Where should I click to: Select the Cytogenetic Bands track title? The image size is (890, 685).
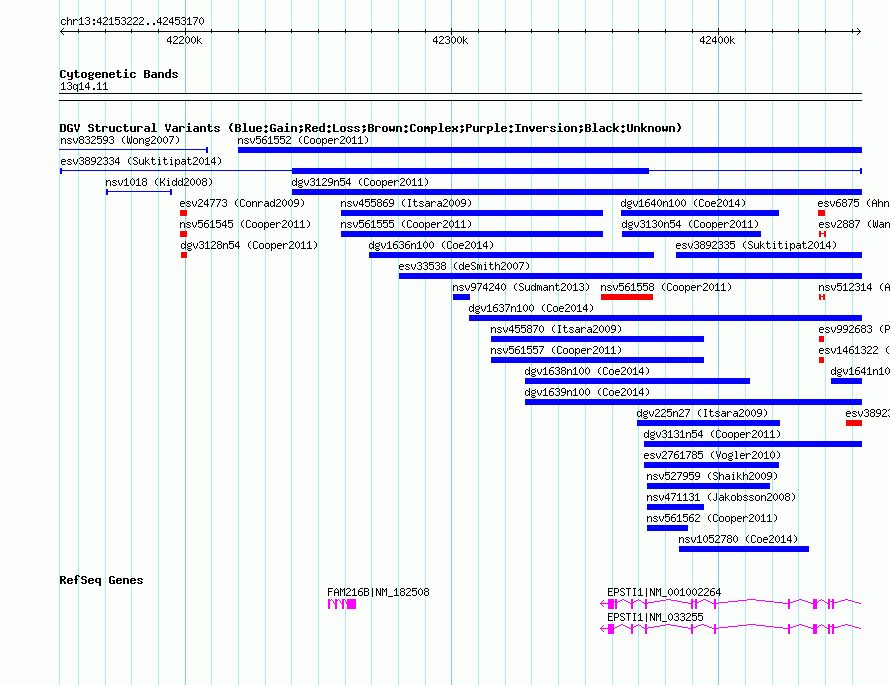[x=119, y=74]
